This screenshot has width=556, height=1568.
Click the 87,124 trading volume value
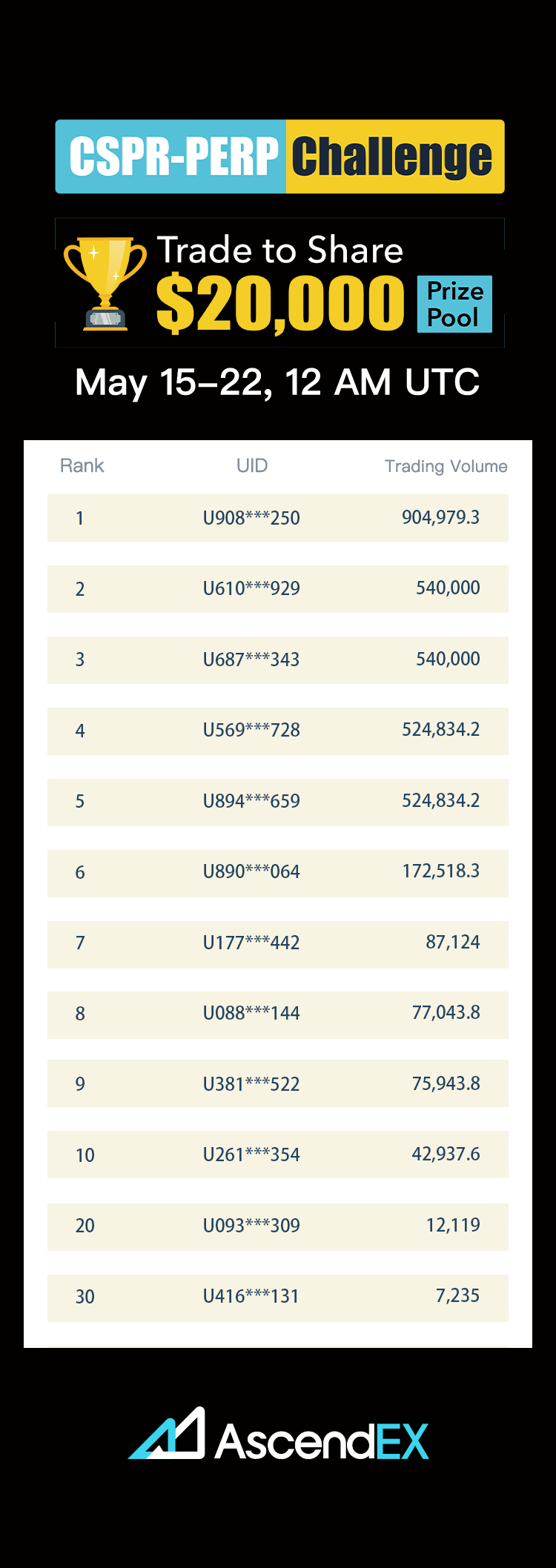pyautogui.click(x=452, y=943)
